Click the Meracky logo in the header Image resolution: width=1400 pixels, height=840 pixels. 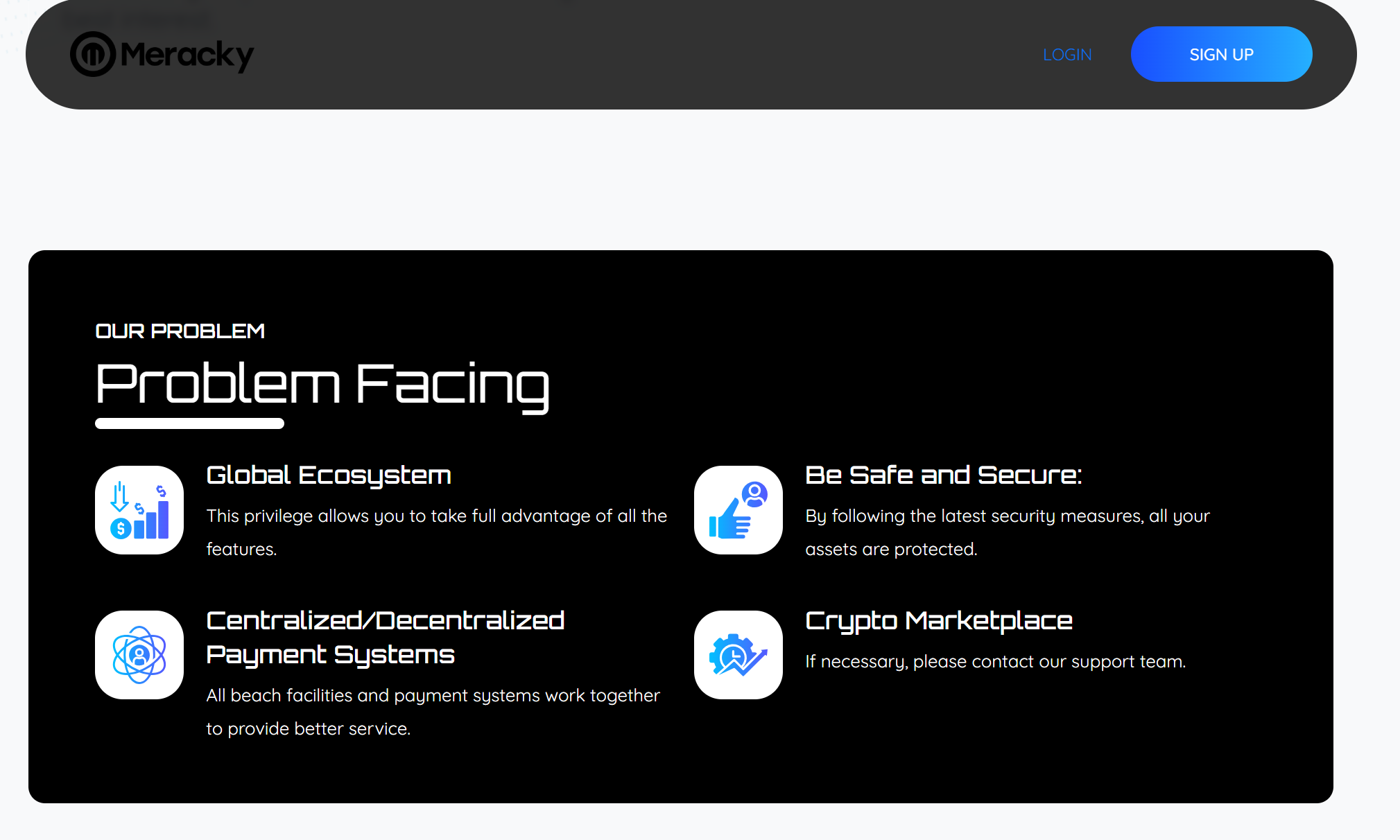click(162, 54)
